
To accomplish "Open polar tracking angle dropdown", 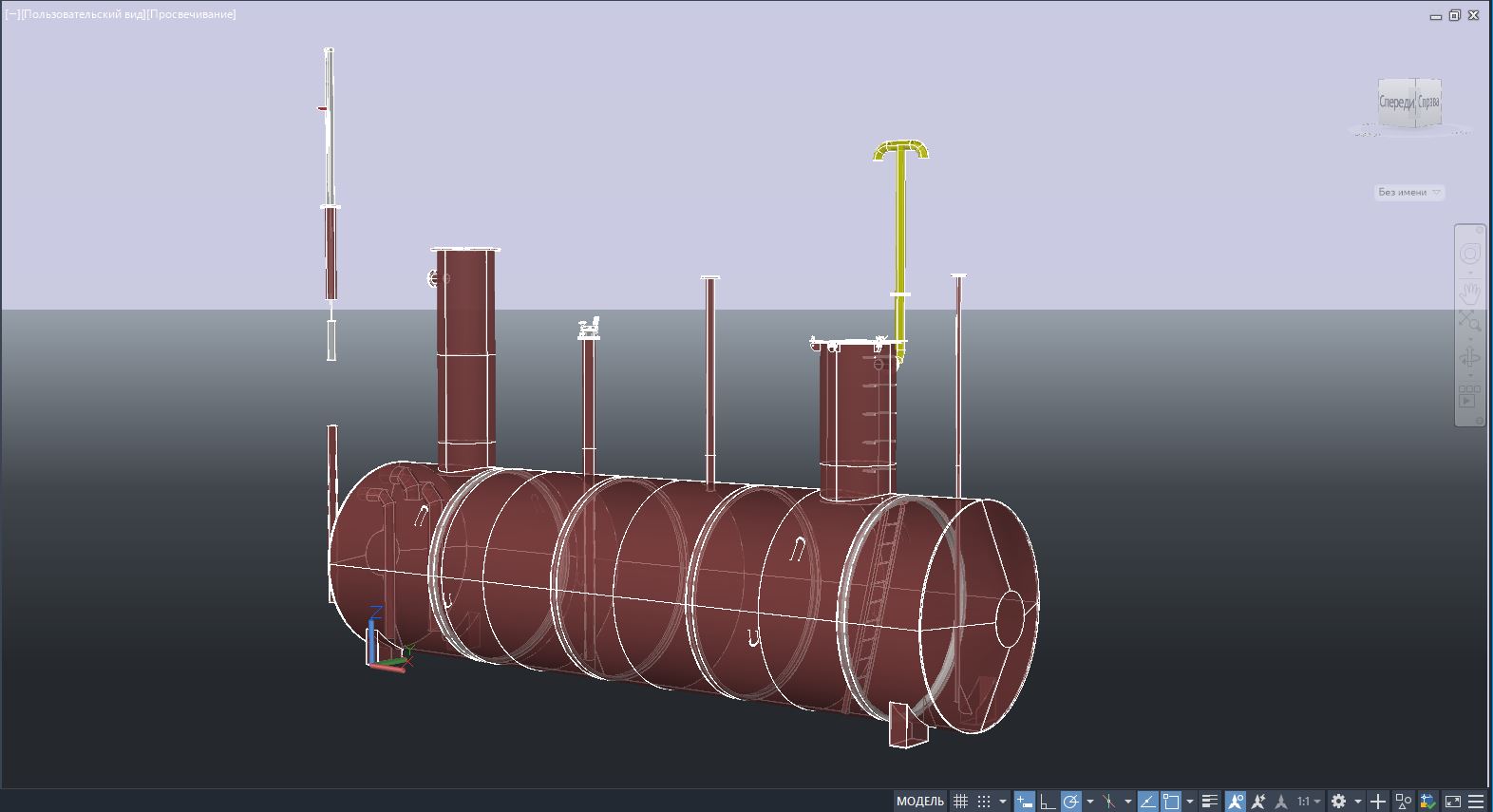I will point(1089,802).
